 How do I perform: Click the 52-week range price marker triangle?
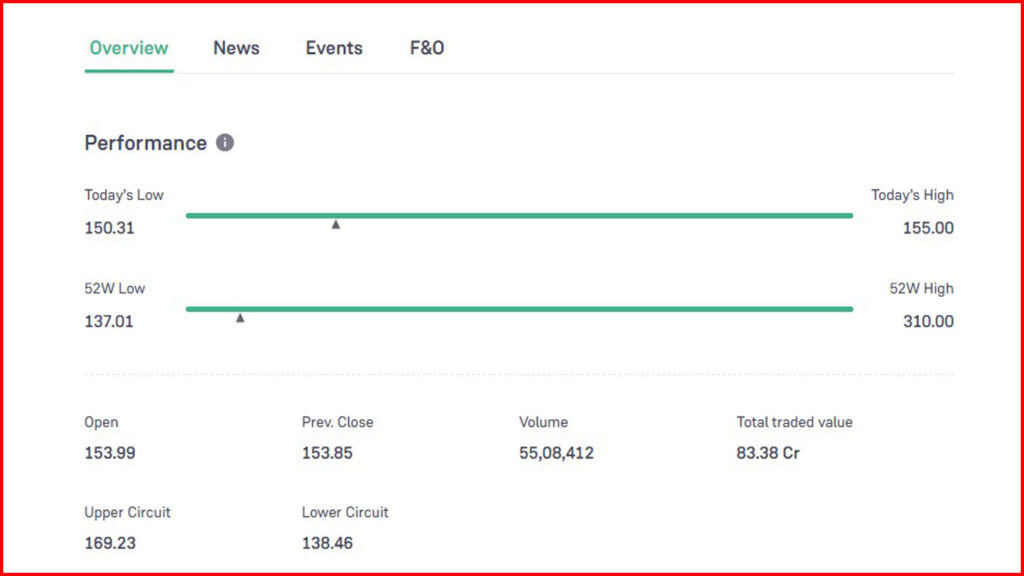(x=240, y=318)
